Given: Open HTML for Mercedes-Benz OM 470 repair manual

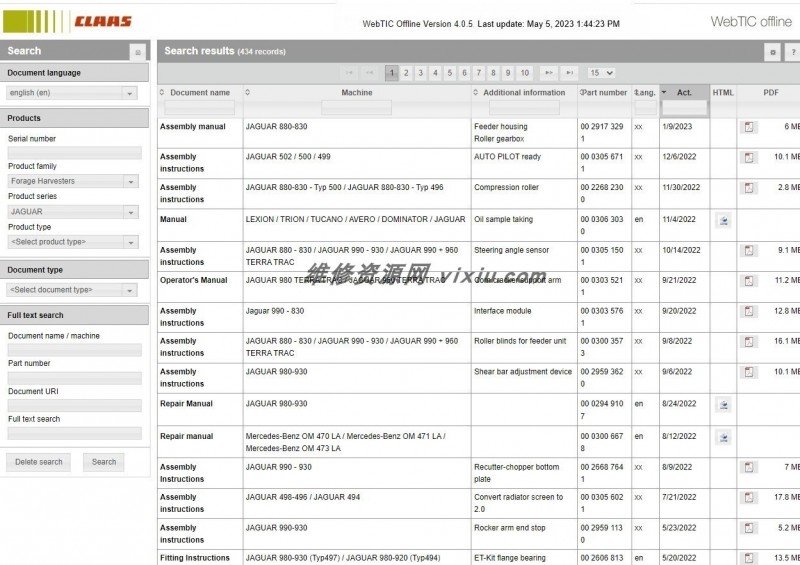Looking at the screenshot, I should (723, 437).
